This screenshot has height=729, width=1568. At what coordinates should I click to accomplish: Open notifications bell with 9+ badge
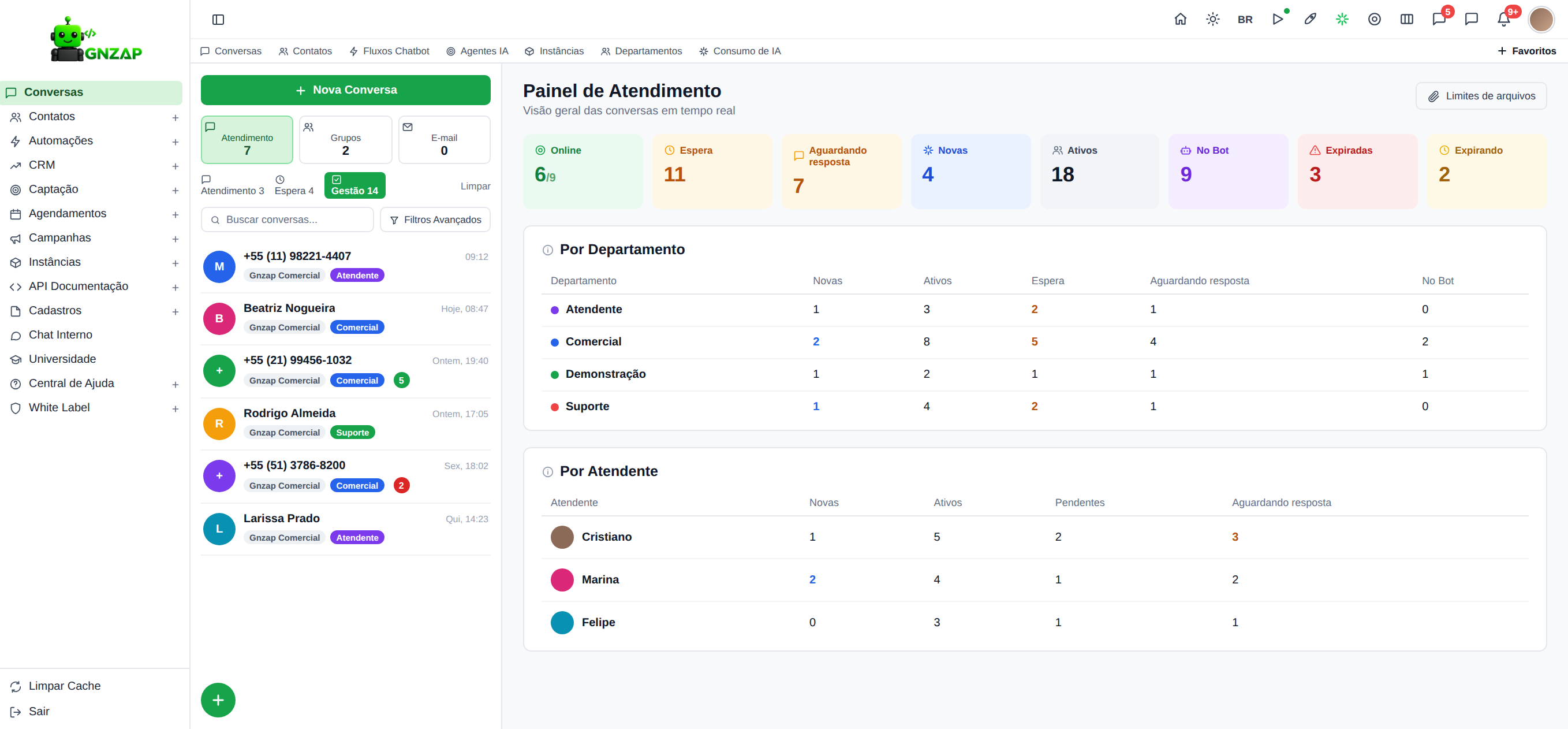click(1503, 20)
